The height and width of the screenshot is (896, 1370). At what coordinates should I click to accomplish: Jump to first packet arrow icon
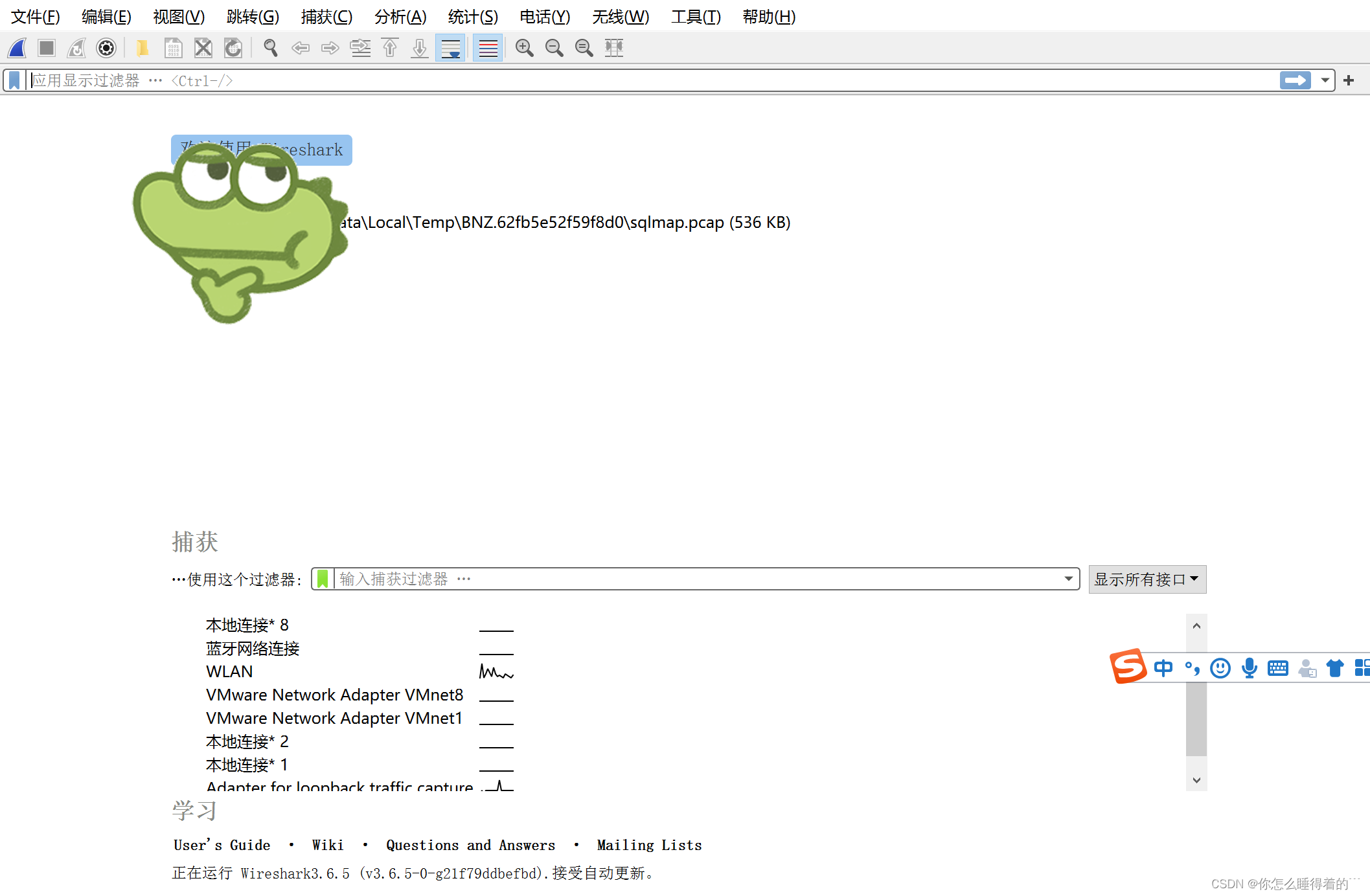[x=390, y=48]
